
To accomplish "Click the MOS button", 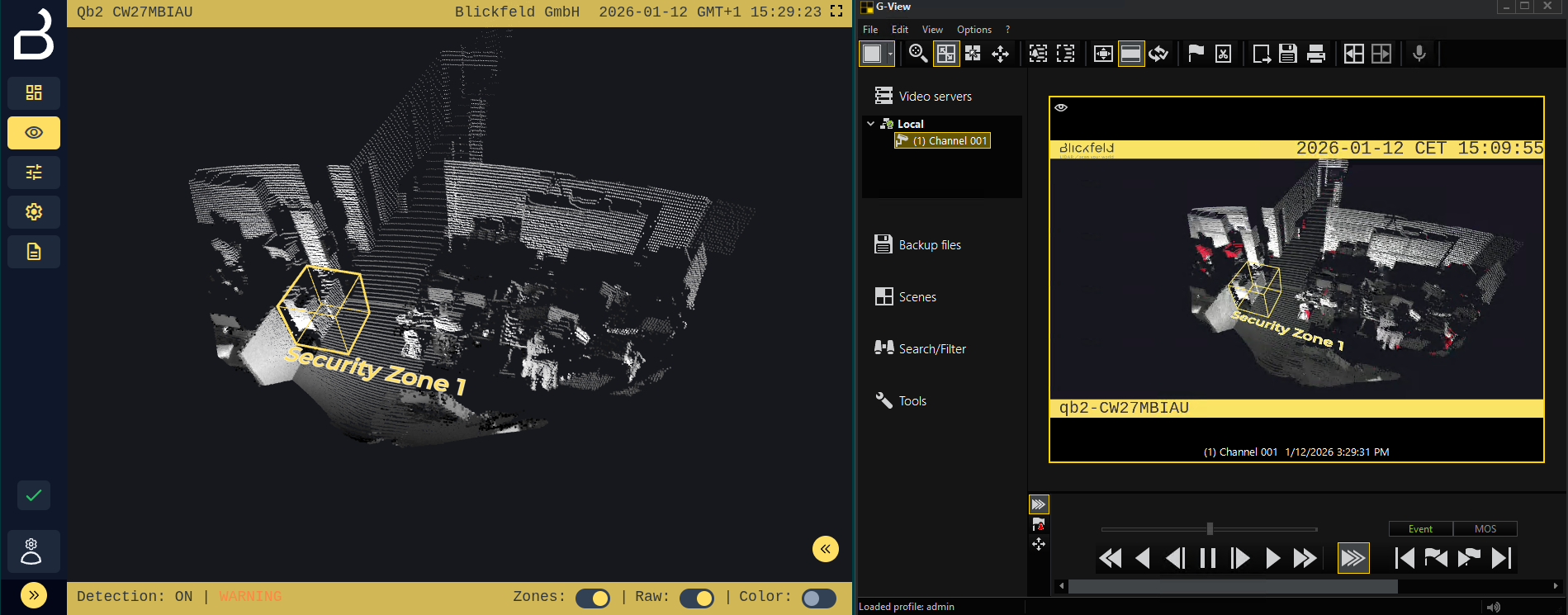I will pyautogui.click(x=1485, y=529).
